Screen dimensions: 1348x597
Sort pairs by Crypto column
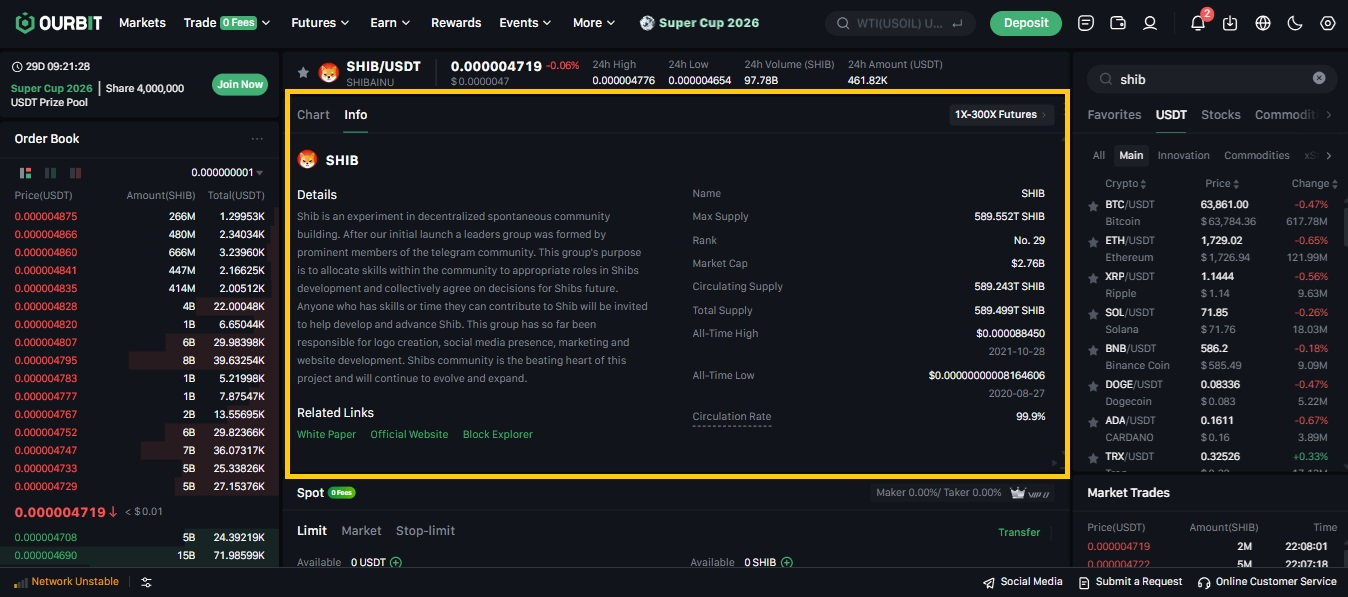1126,184
